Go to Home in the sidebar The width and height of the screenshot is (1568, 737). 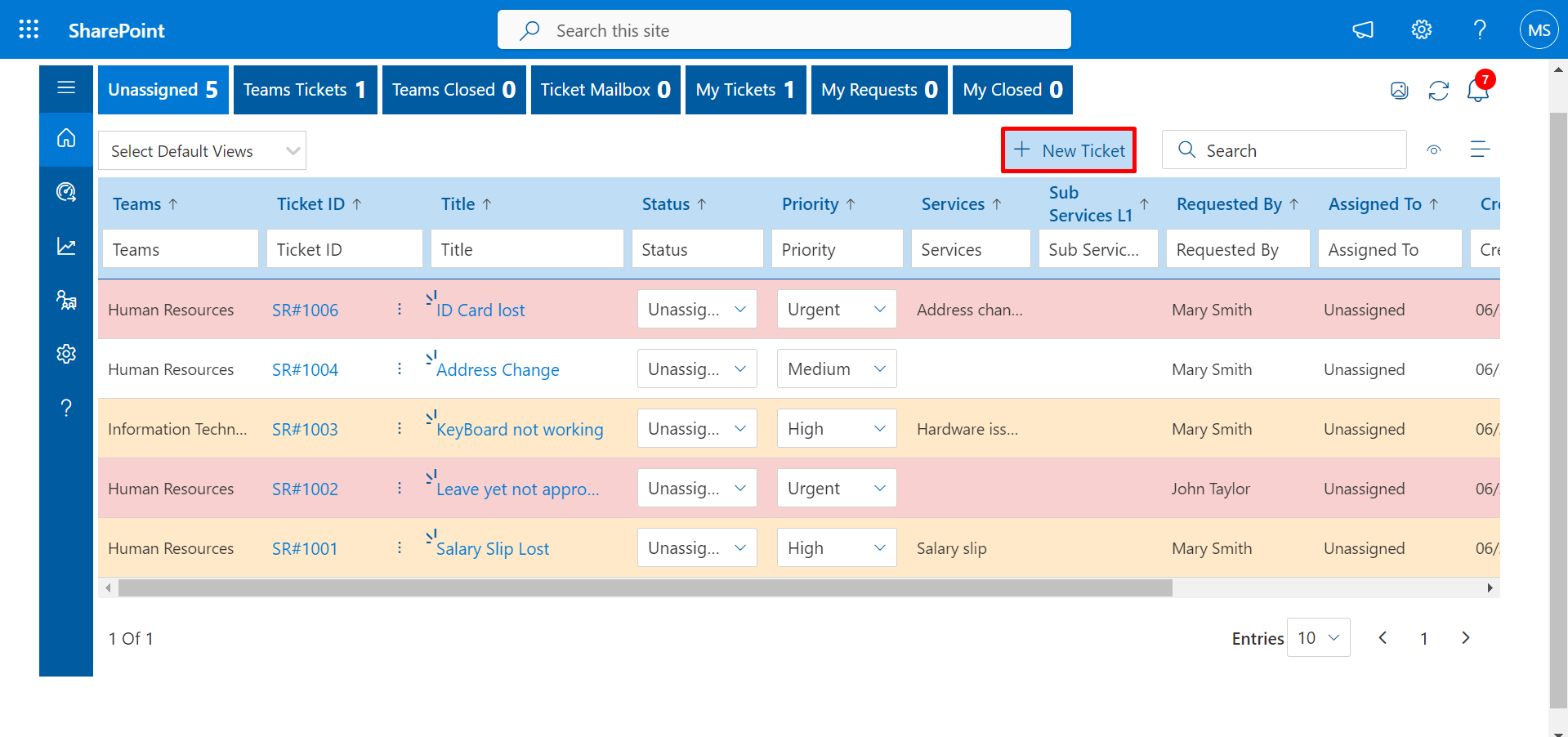[66, 138]
